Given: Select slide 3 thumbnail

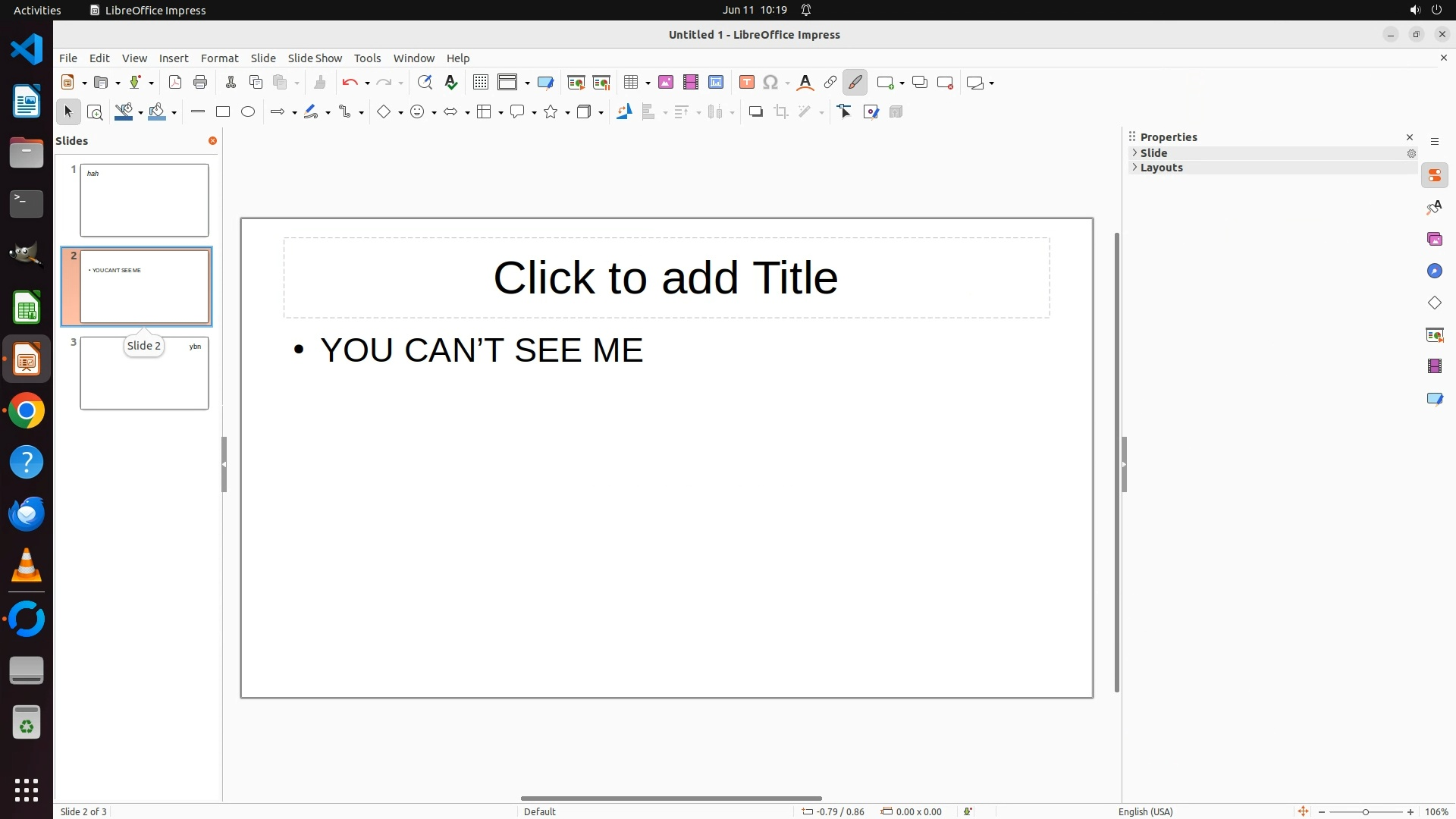Looking at the screenshot, I should point(144,373).
